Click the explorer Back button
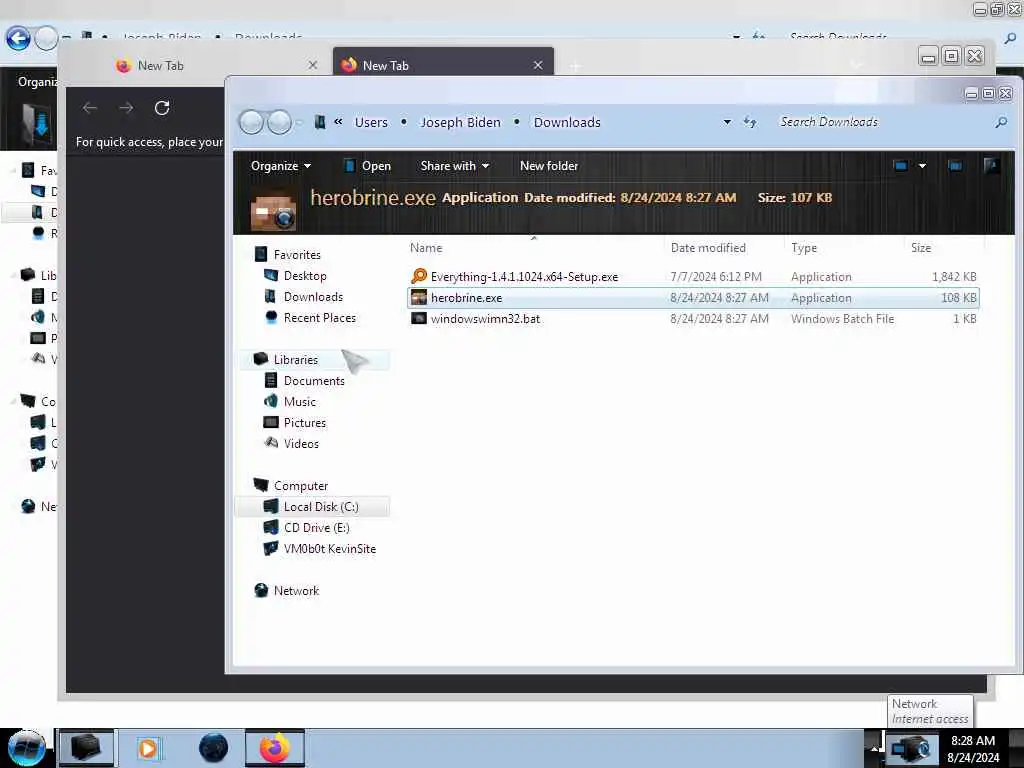This screenshot has width=1024, height=768. (251, 122)
